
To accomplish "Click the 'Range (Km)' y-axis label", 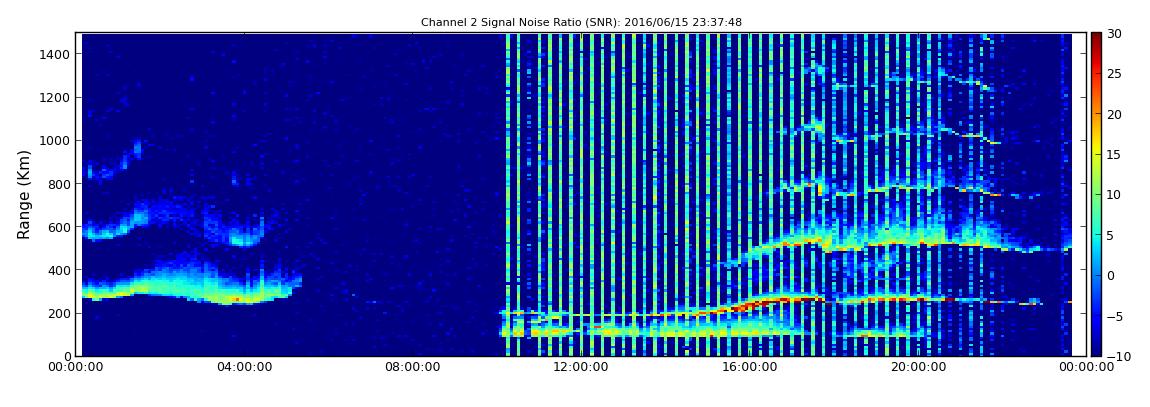I will 24,194.
